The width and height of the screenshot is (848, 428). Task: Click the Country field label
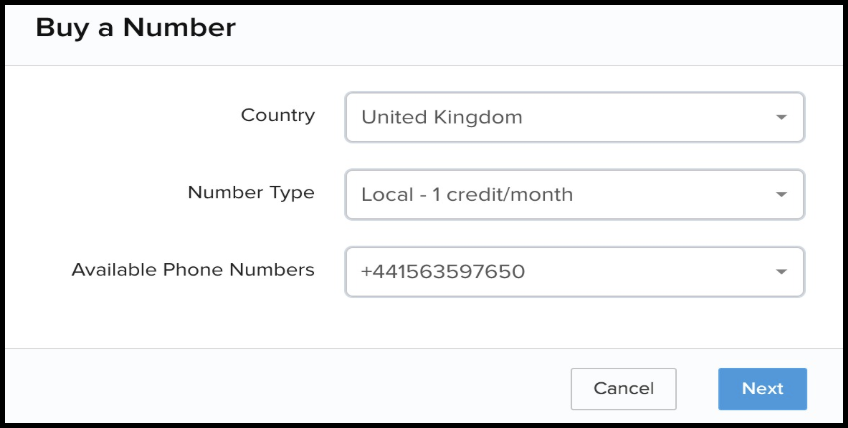(278, 115)
